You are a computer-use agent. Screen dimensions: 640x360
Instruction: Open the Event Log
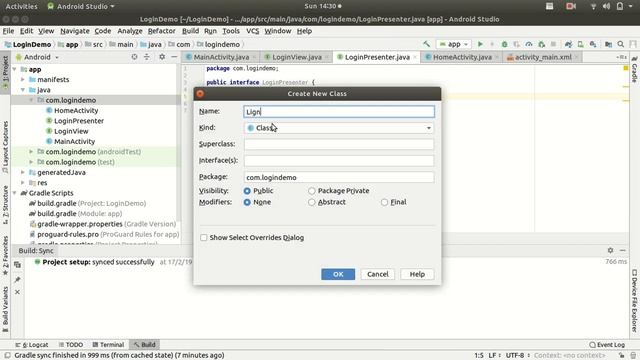point(607,345)
